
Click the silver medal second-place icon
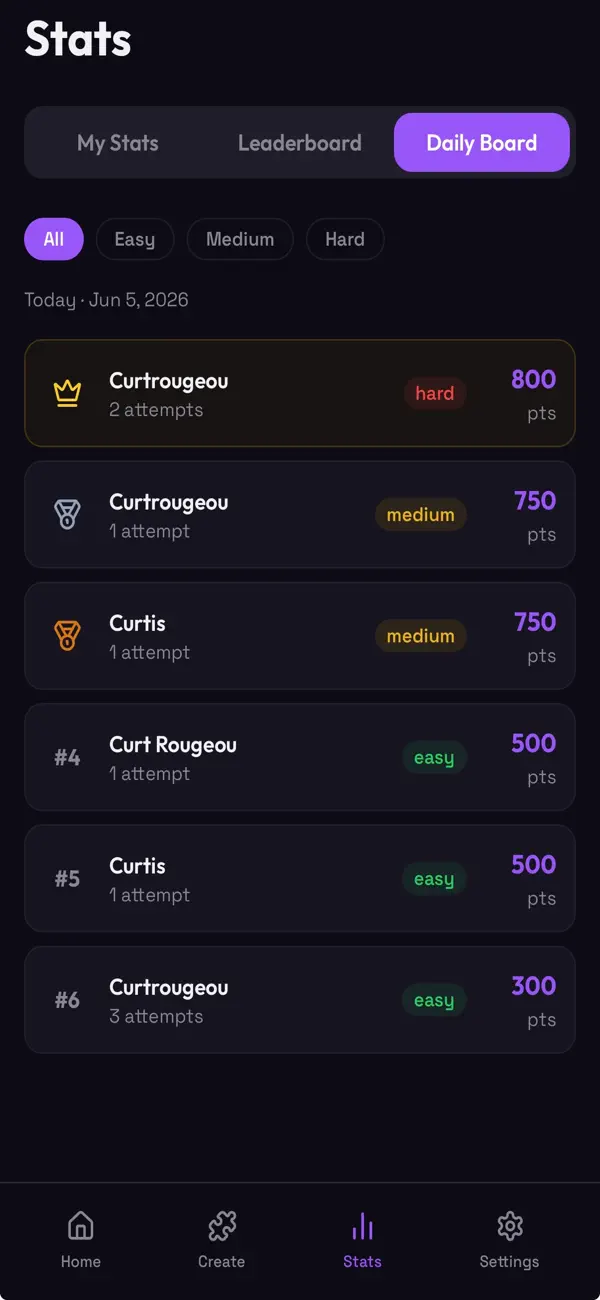coord(67,515)
